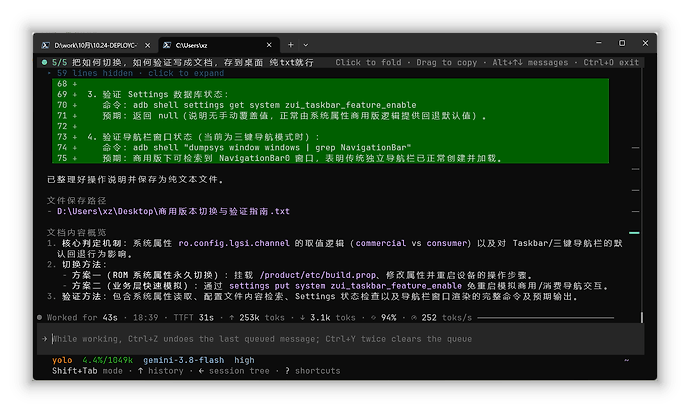Open the new-tab profile dropdown chevron

click(x=305, y=45)
